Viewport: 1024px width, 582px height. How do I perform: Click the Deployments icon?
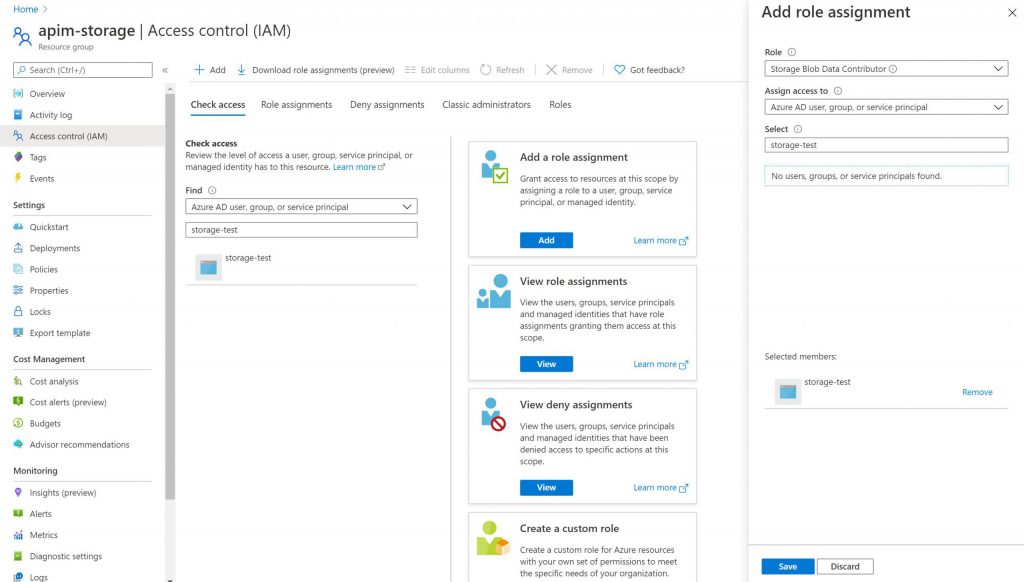[x=18, y=248]
